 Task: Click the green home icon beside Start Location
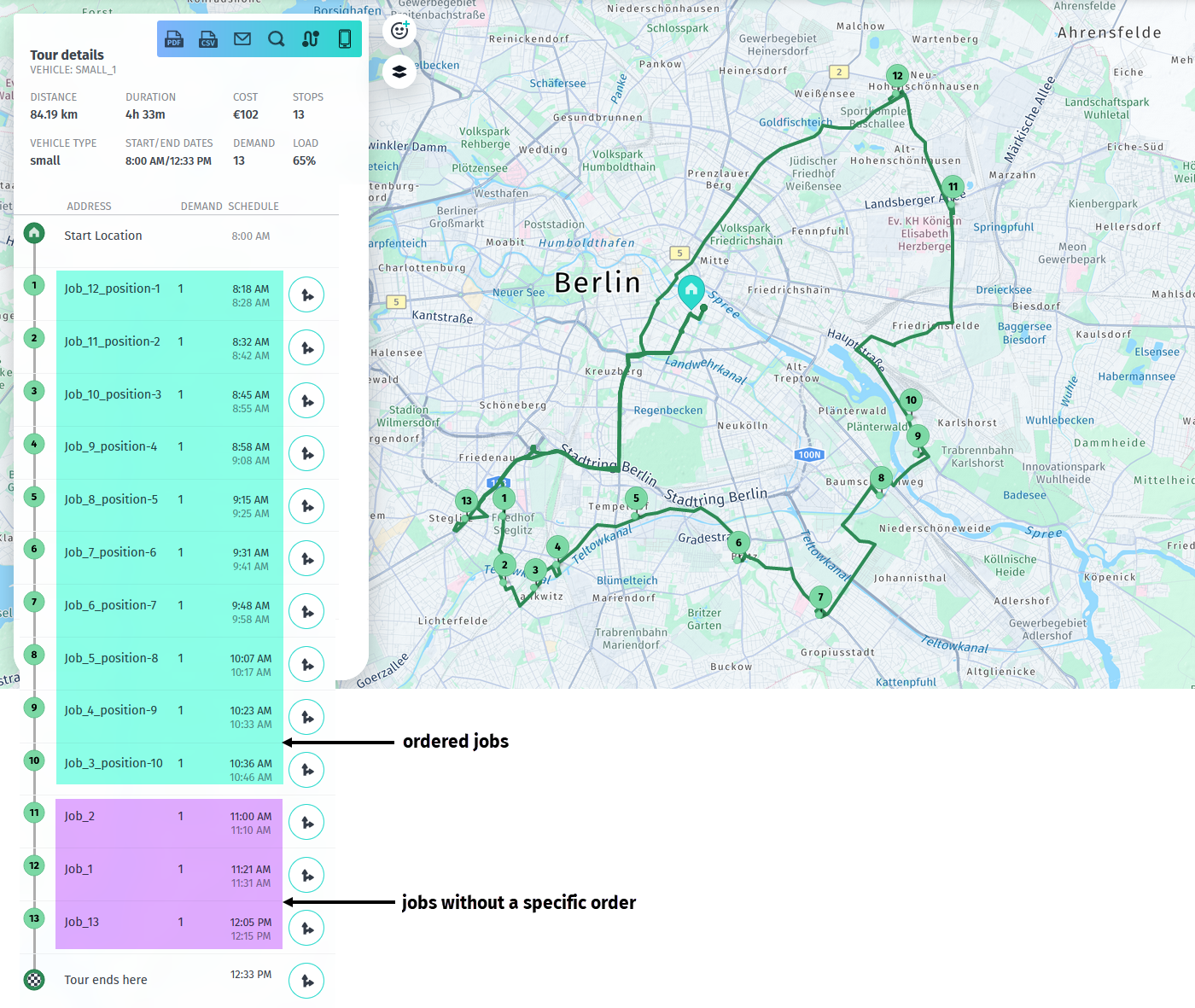(34, 232)
